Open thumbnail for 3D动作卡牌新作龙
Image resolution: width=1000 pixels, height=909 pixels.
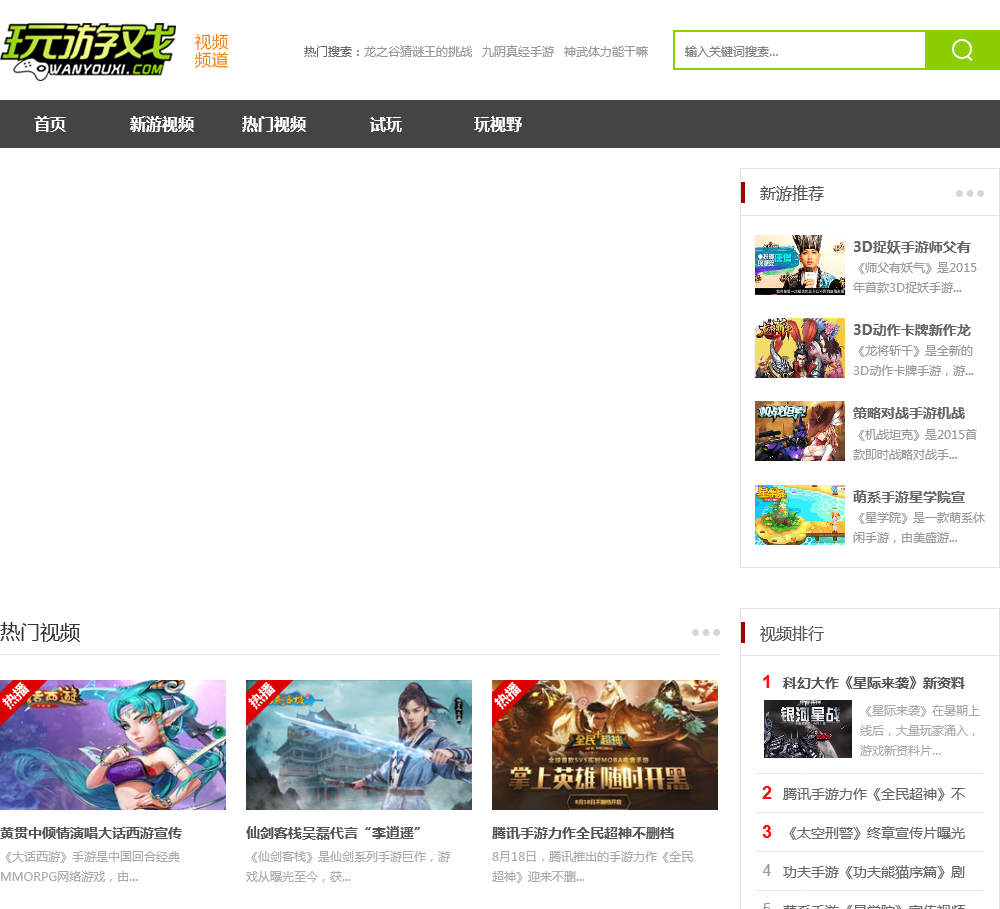[x=800, y=348]
